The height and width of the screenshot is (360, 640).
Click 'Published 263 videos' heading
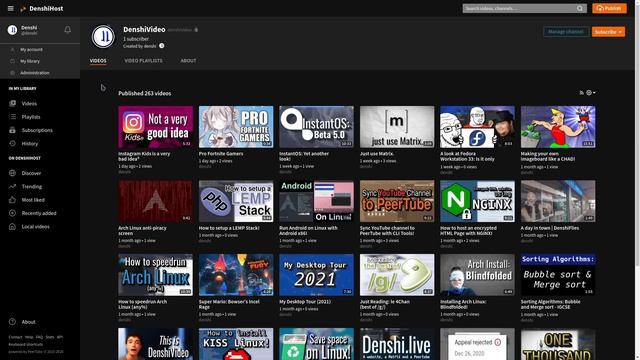[144, 93]
